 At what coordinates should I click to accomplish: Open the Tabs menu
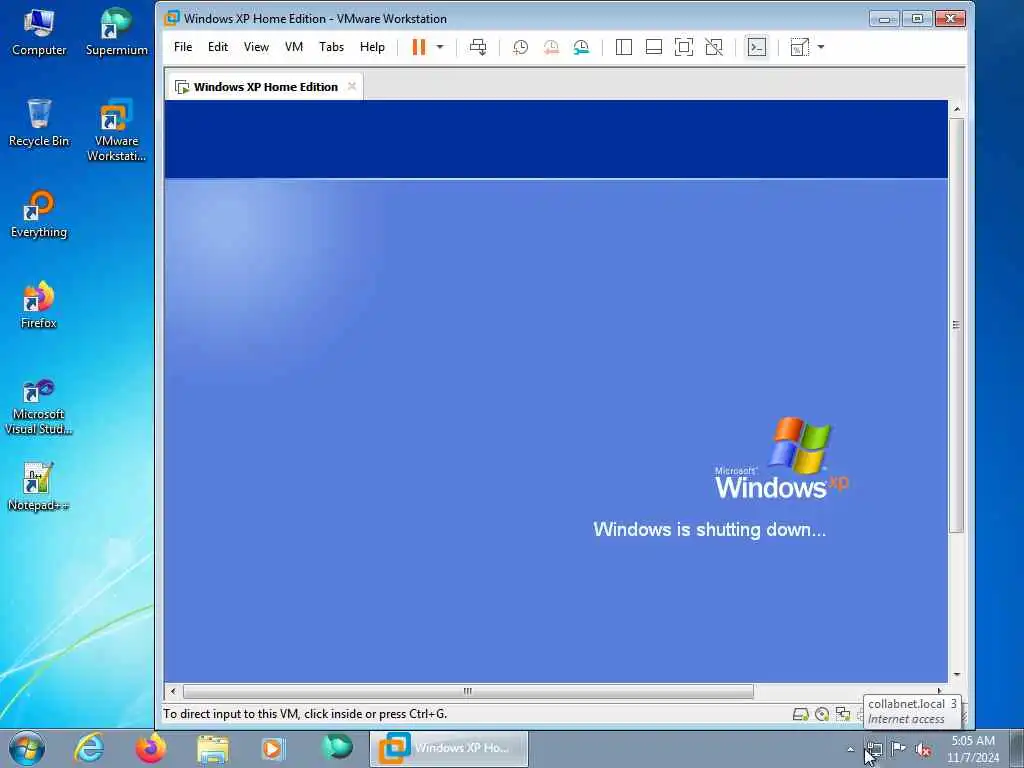click(331, 47)
